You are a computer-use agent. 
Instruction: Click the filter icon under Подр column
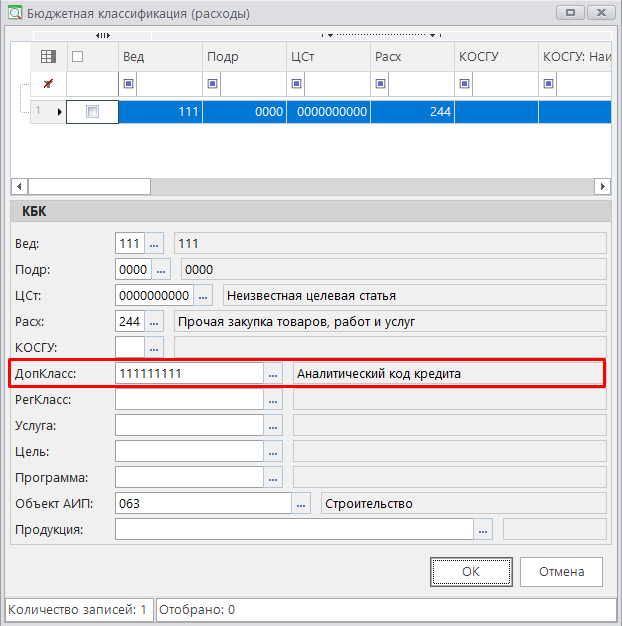point(213,84)
